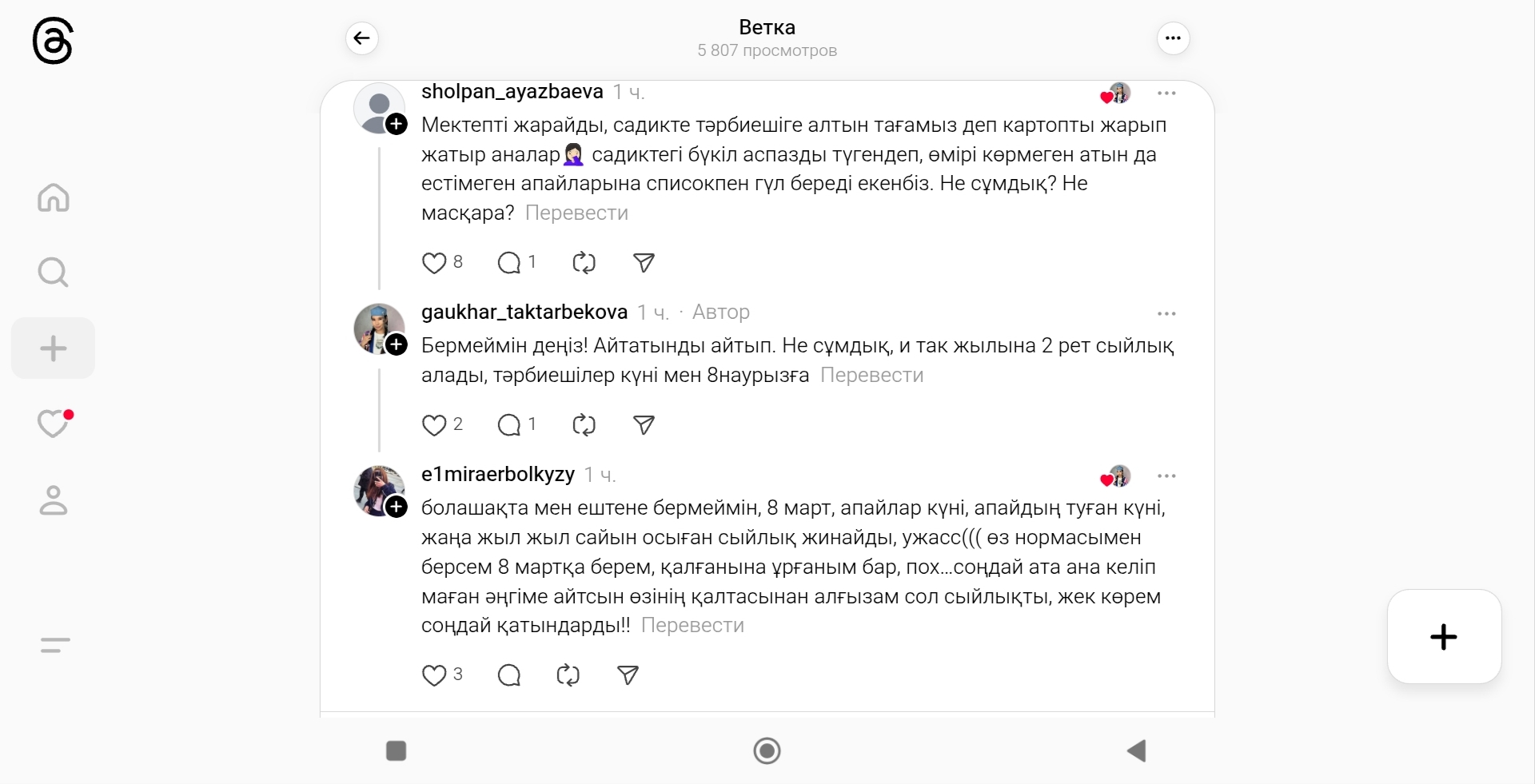This screenshot has width=1535, height=784.
Task: Share gaukhar_taktarbekova's reply via send icon
Action: (644, 425)
